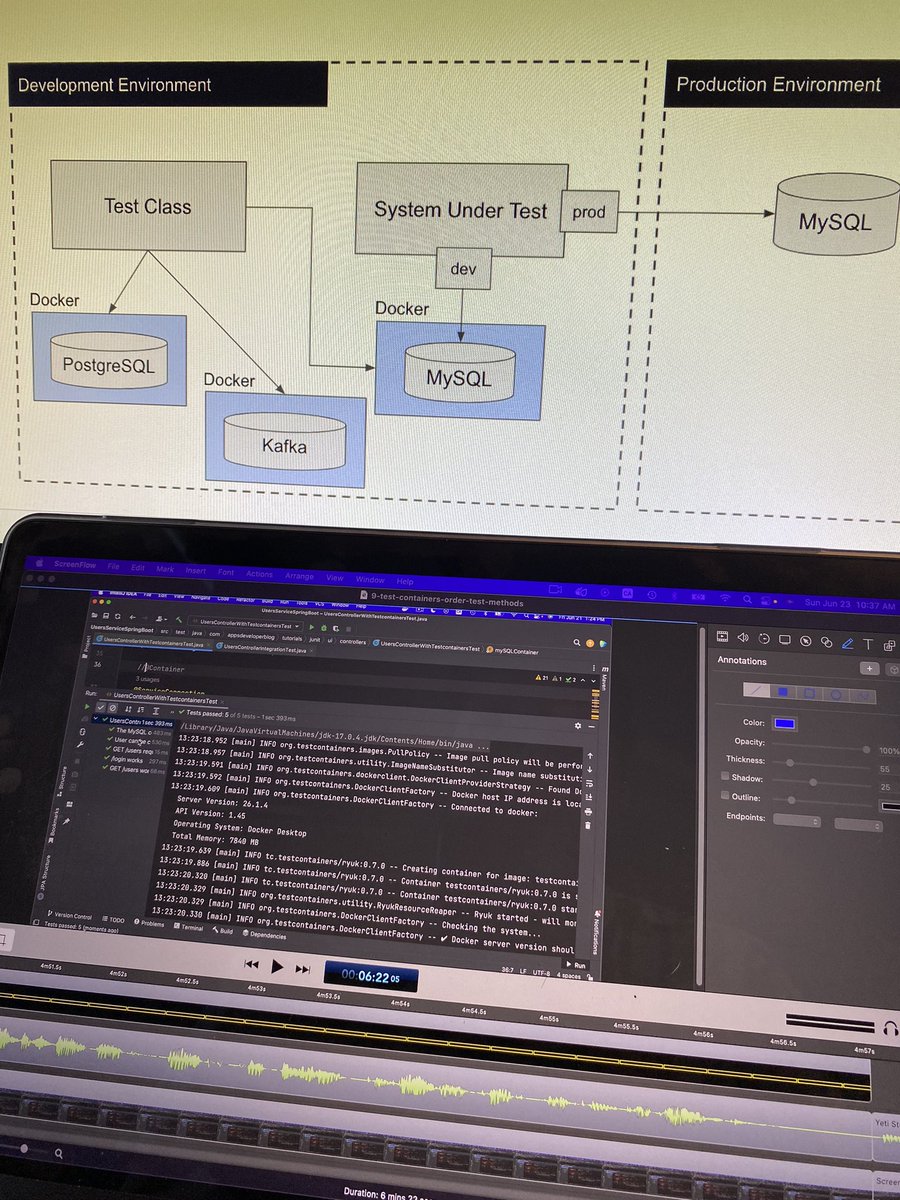Image resolution: width=900 pixels, height=1200 pixels.
Task: Open the Screen Recording properties icon
Action: (784, 639)
